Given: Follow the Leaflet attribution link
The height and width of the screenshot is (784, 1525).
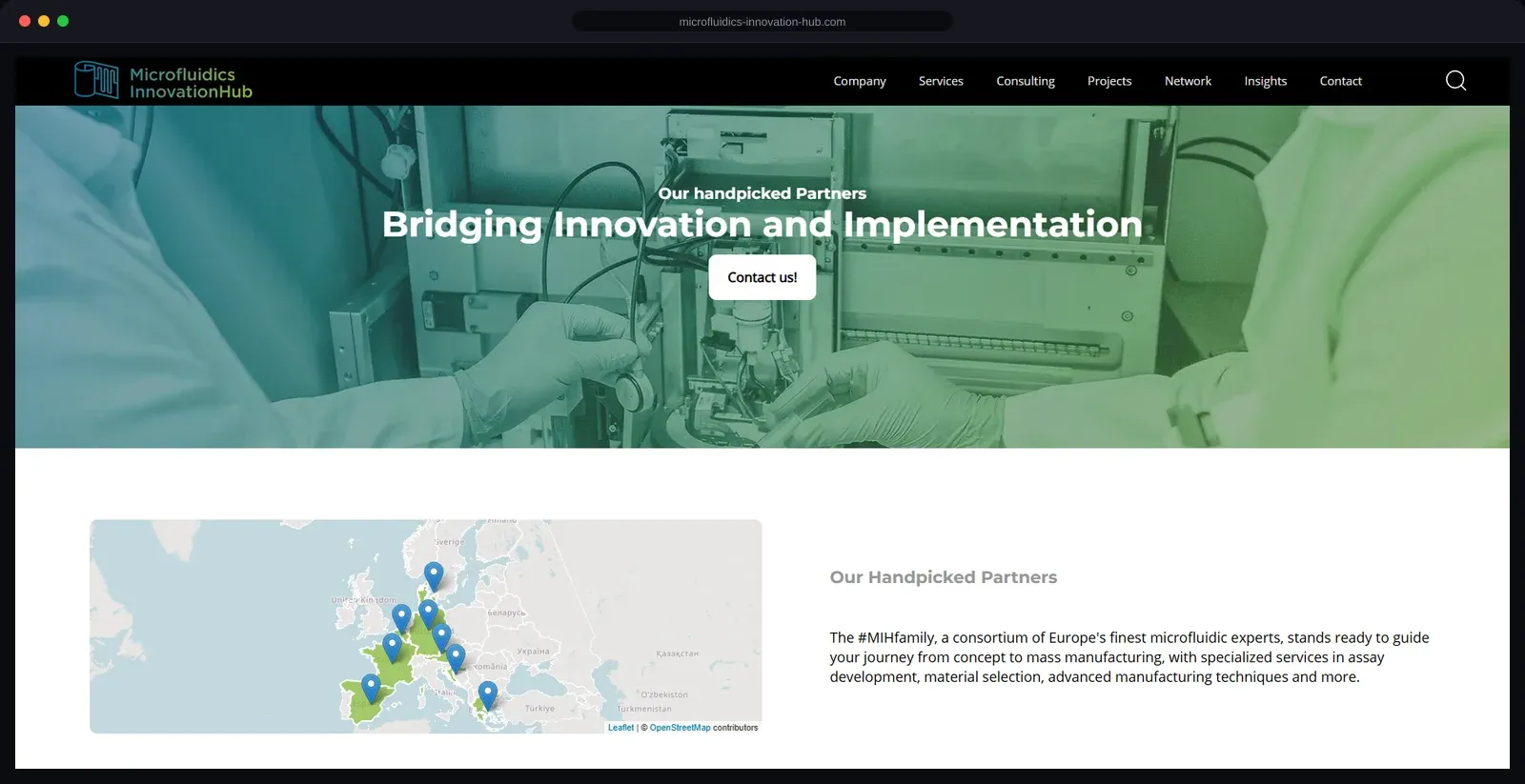Looking at the screenshot, I should [x=620, y=728].
